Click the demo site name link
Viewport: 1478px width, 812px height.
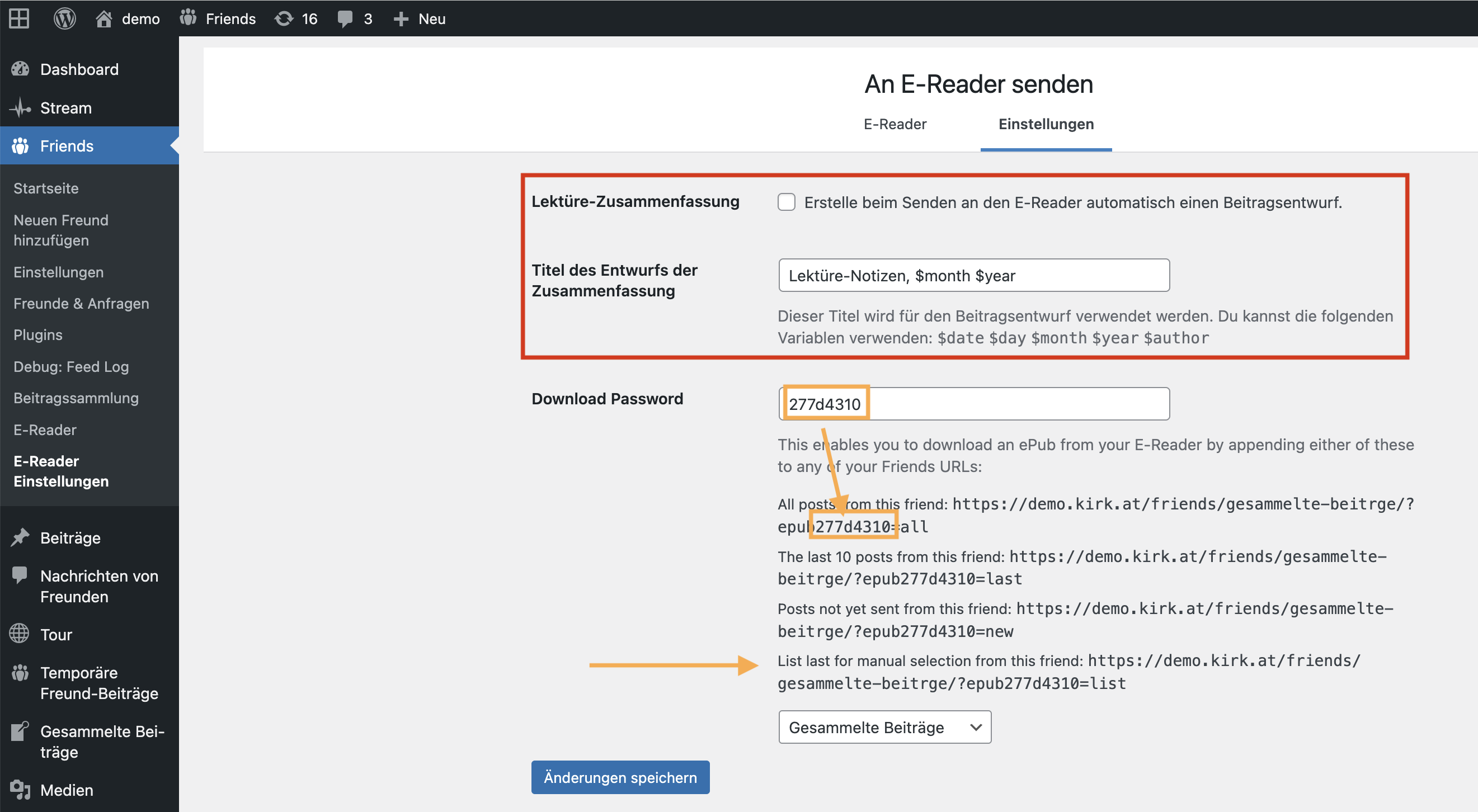point(140,19)
